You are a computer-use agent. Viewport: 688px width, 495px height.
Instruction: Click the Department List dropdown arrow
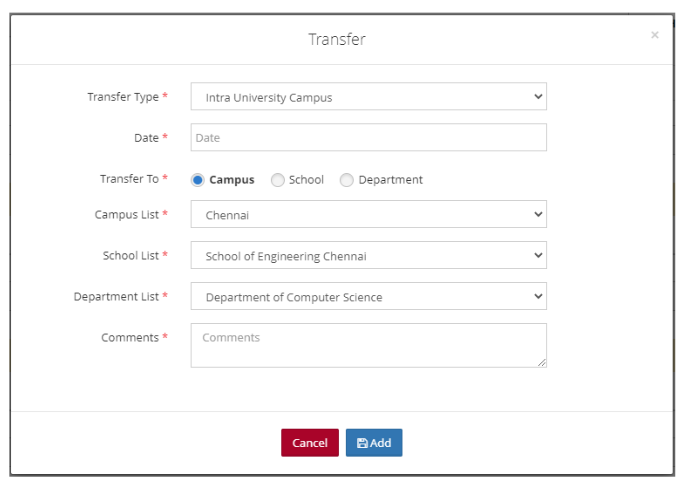pyautogui.click(x=538, y=297)
